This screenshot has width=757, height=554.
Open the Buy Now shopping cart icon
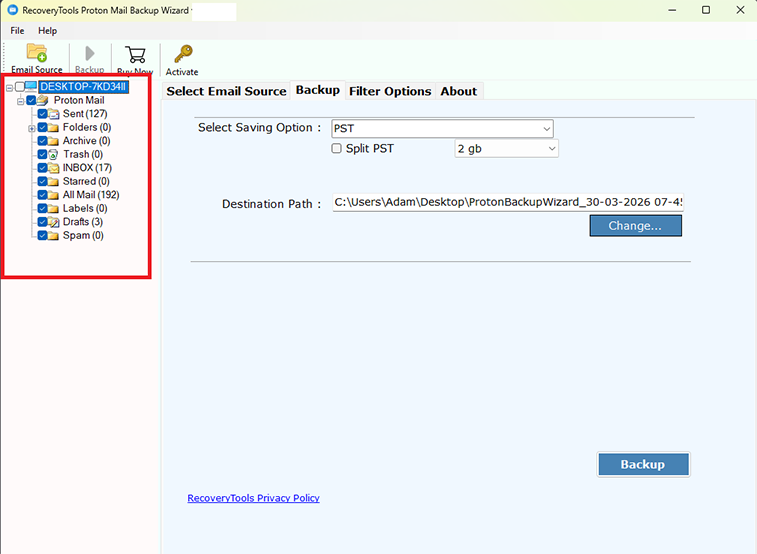[x=136, y=55]
